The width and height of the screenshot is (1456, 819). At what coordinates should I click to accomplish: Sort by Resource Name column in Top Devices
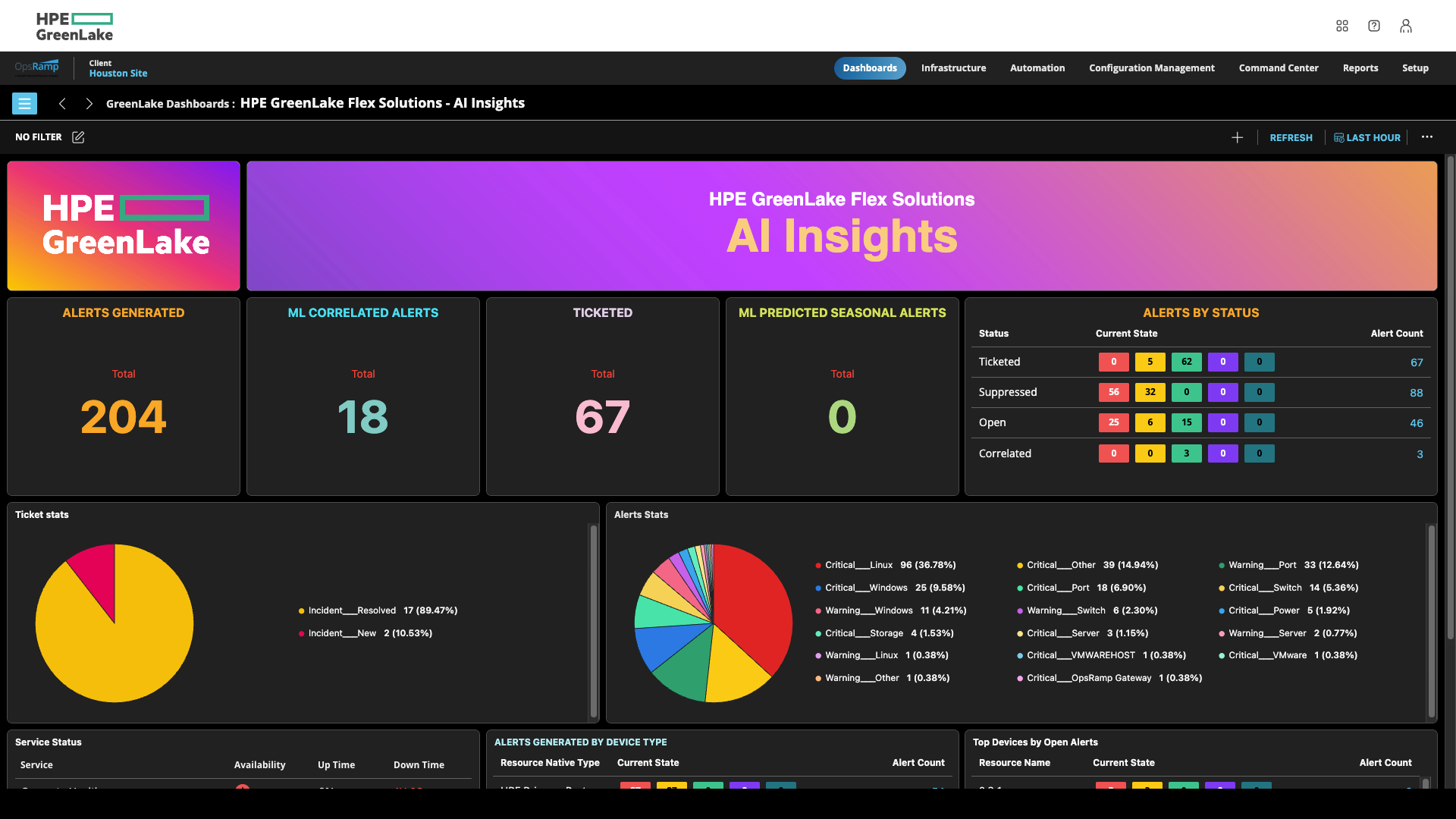tap(1014, 763)
